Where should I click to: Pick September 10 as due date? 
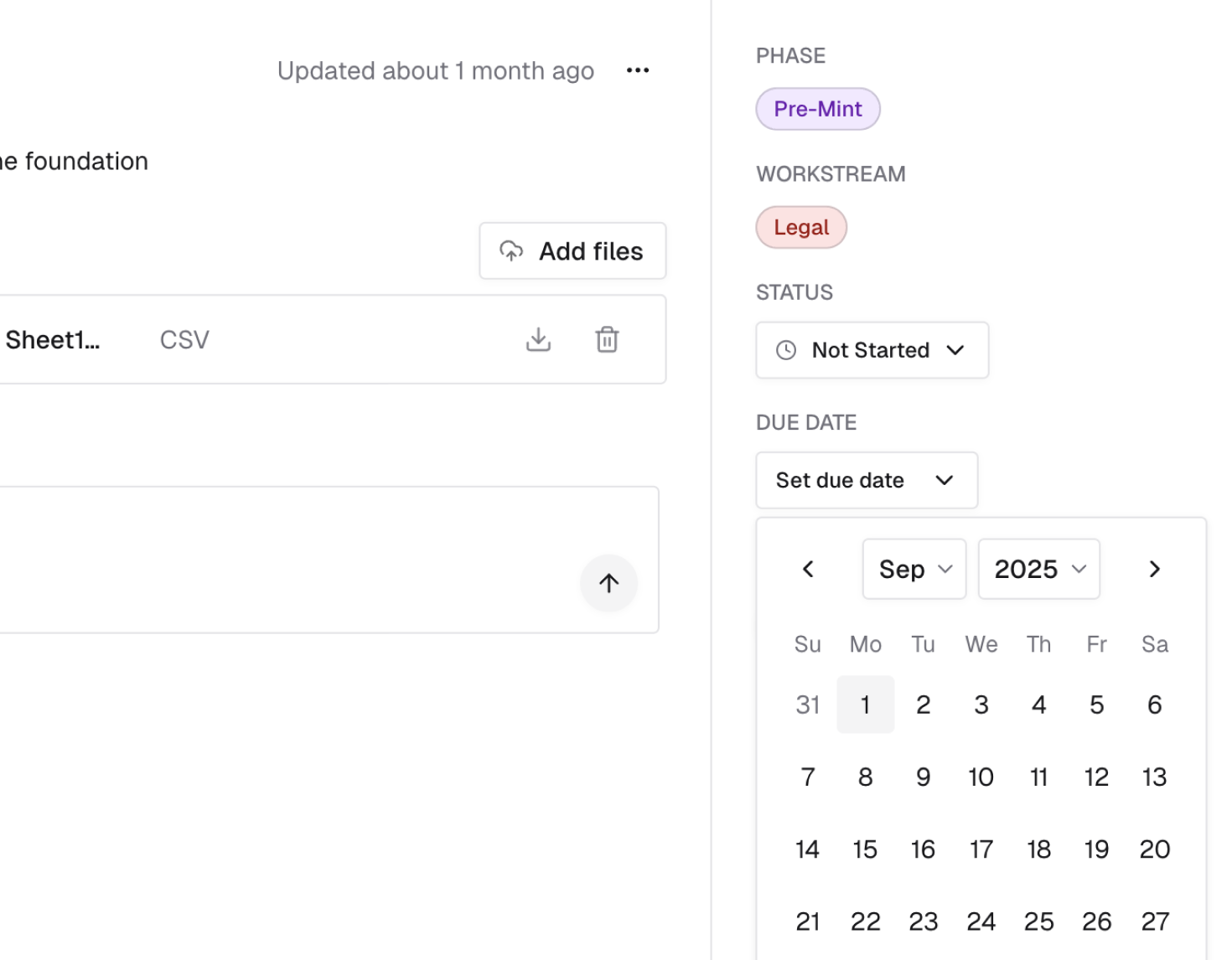pyautogui.click(x=981, y=777)
